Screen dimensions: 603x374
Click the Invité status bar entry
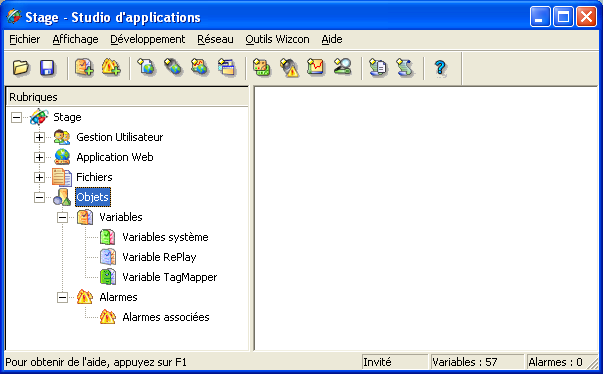395,362
